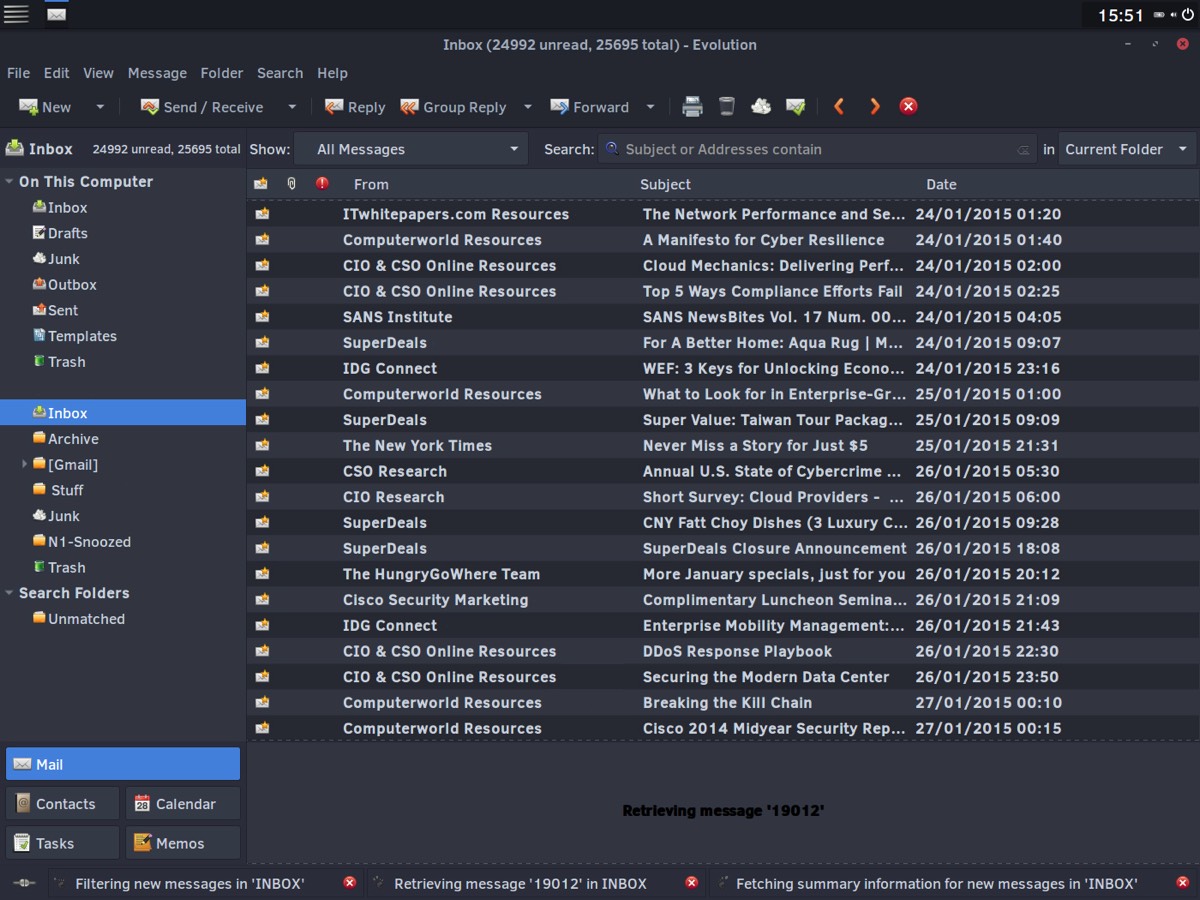Open Forward dropdown arrow
Image resolution: width=1200 pixels, height=900 pixels.
(x=650, y=107)
